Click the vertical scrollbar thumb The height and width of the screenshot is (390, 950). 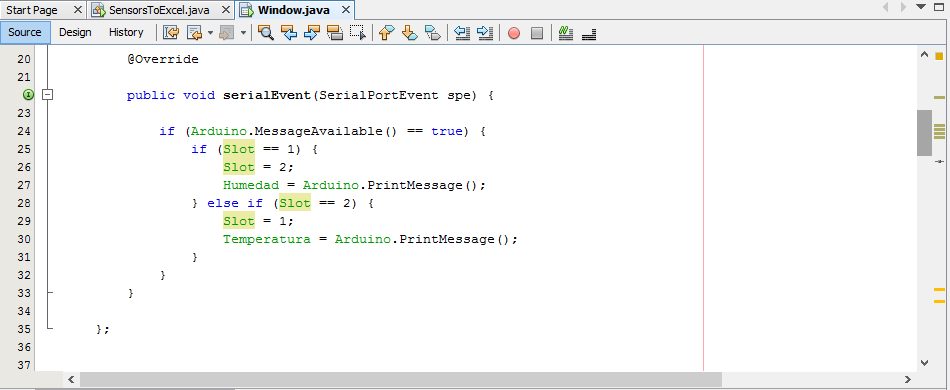[924, 133]
